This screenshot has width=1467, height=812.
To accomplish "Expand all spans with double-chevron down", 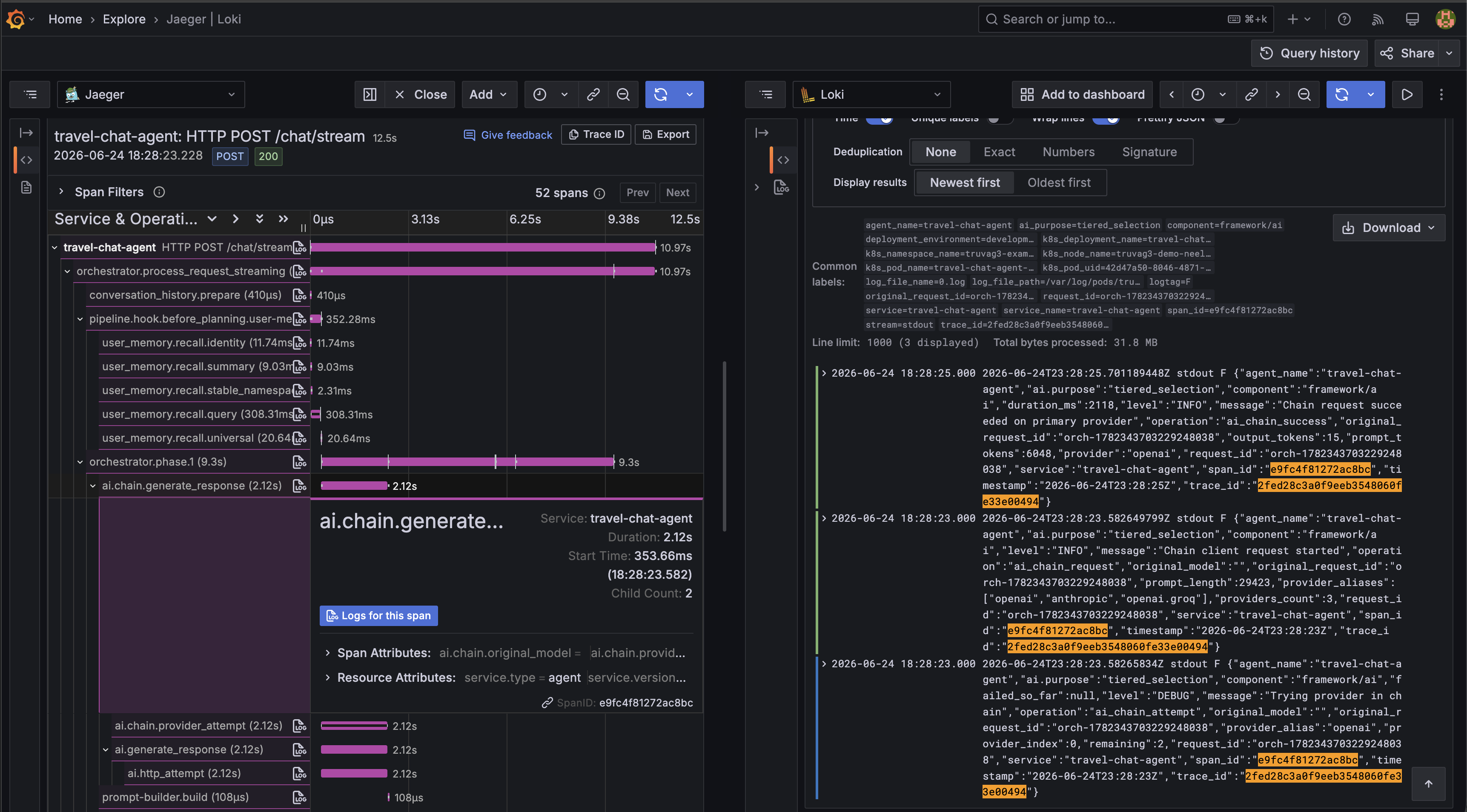I will pos(259,219).
